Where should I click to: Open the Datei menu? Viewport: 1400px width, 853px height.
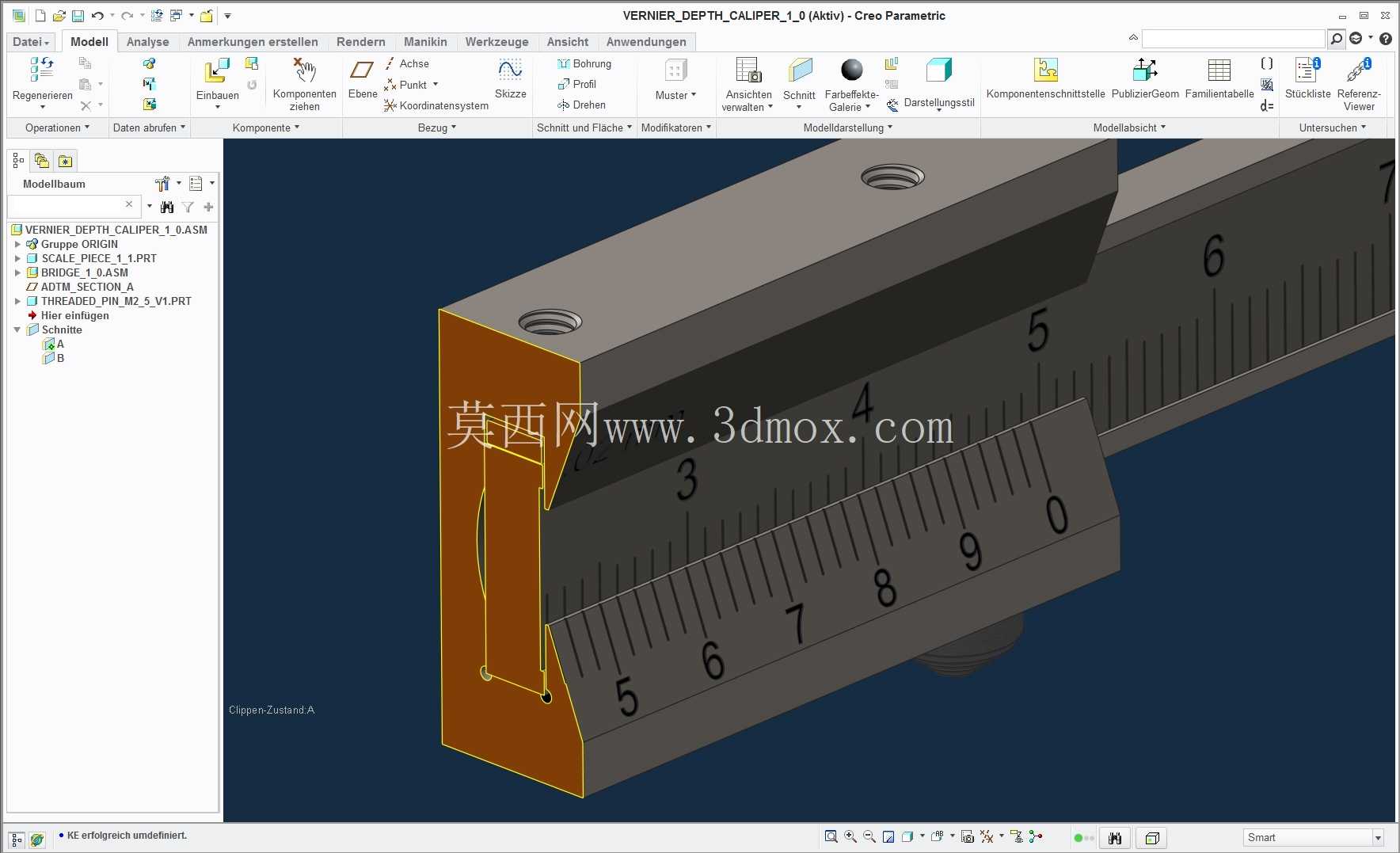point(31,42)
